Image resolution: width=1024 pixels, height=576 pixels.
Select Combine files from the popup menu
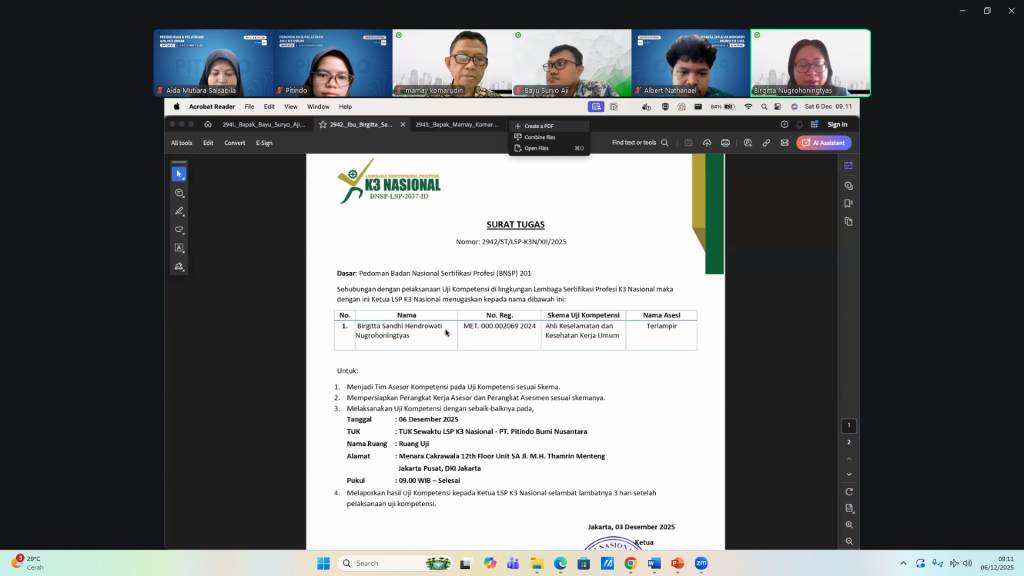point(540,137)
